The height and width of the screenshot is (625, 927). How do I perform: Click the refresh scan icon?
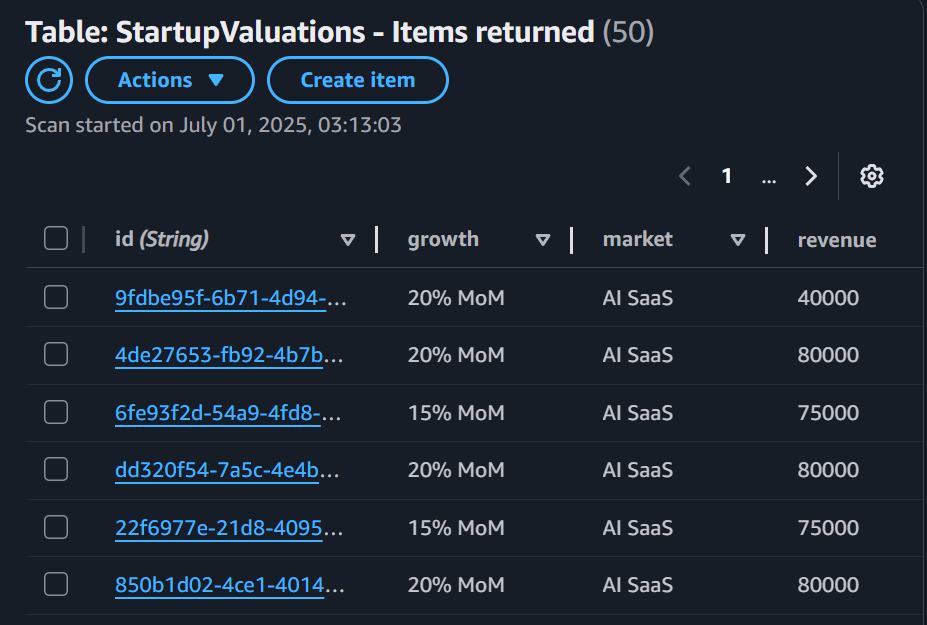click(49, 81)
